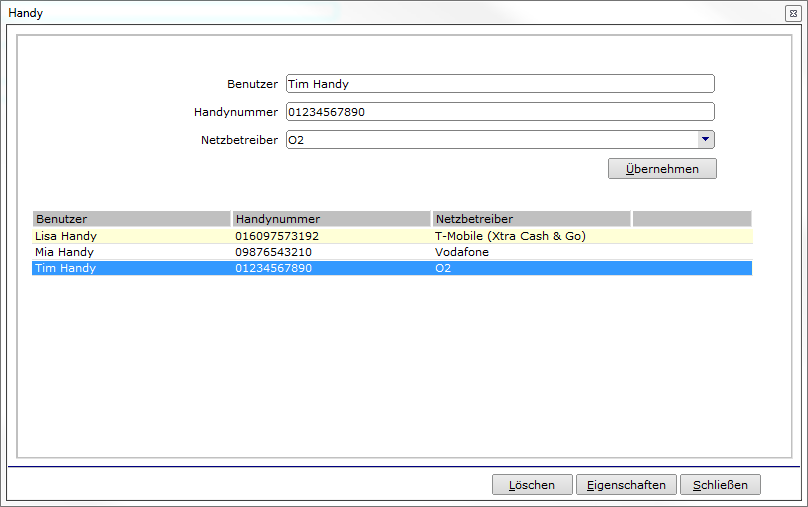Close the Handy window via title bar icon
The width and height of the screenshot is (808, 507).
point(793,13)
